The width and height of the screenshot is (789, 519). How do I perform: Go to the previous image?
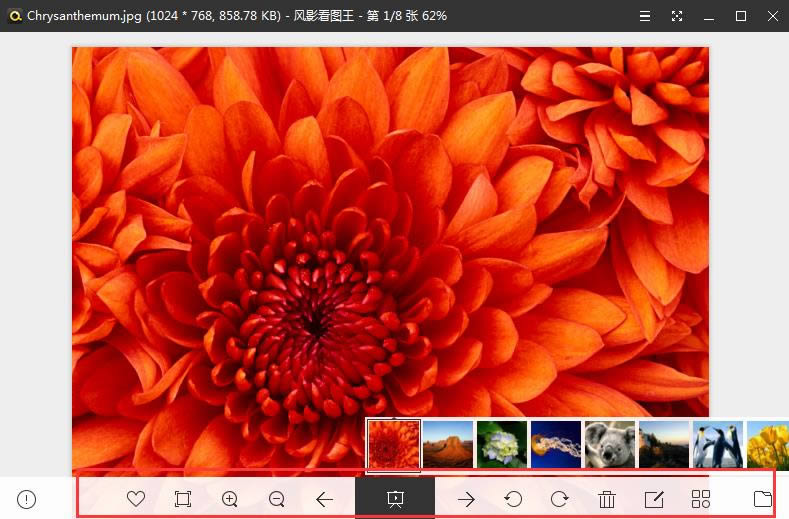[x=325, y=499]
